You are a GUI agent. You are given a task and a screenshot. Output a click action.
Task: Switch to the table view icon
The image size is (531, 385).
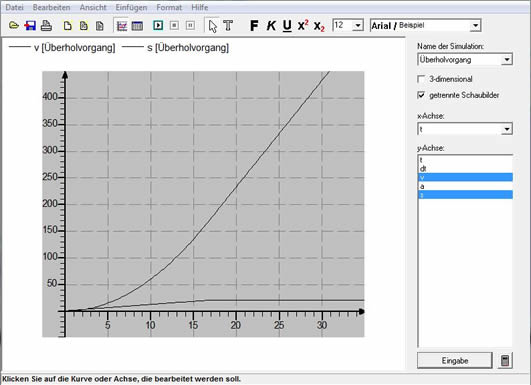pyautogui.click(x=137, y=25)
